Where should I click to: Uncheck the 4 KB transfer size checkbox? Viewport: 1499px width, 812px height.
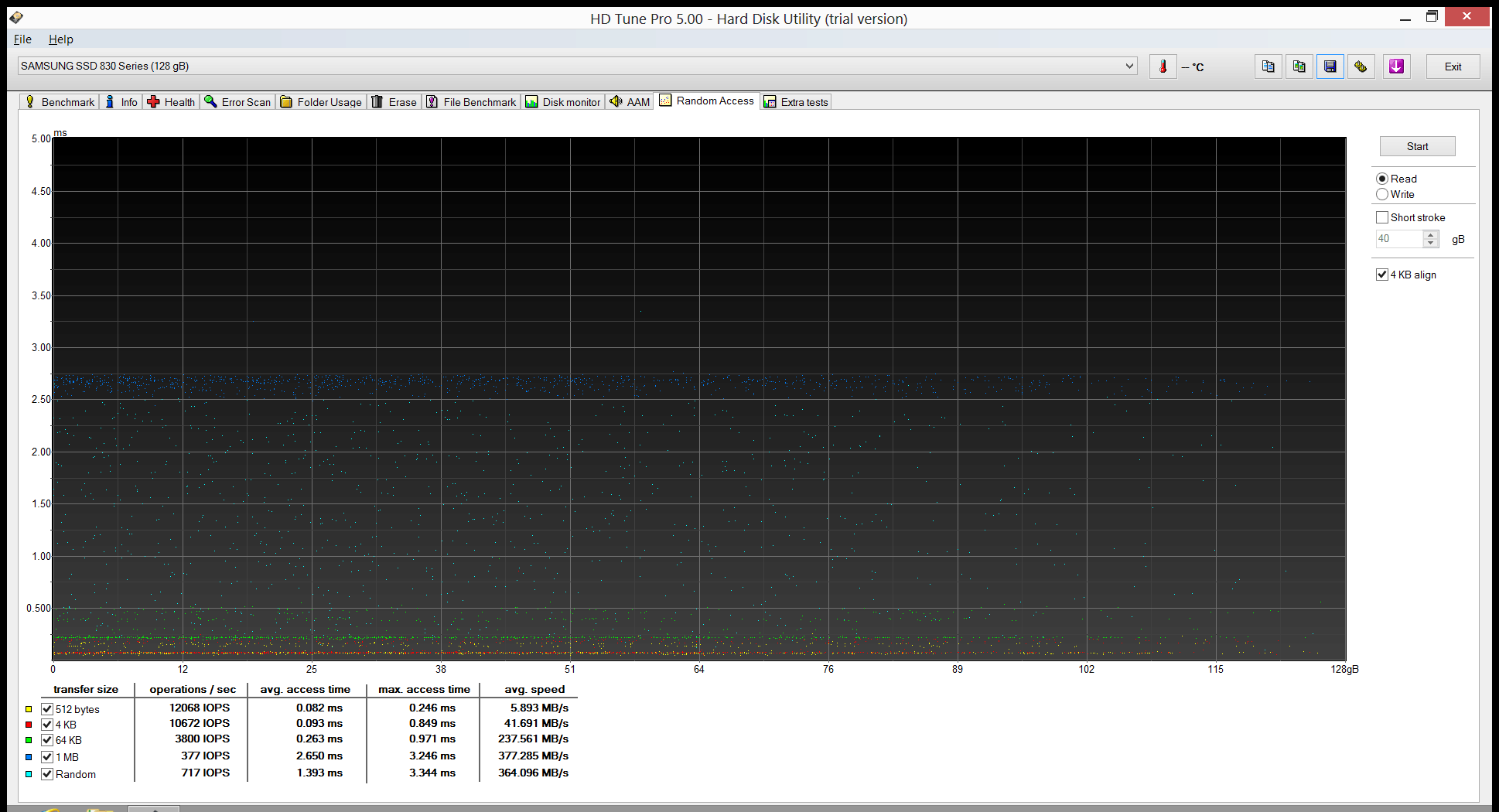point(47,725)
